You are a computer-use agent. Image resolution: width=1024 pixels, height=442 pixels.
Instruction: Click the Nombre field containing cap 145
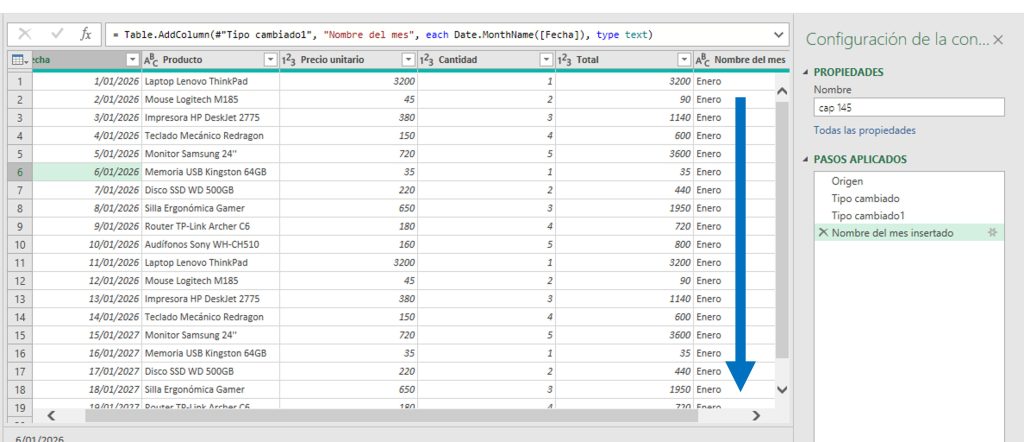909,108
